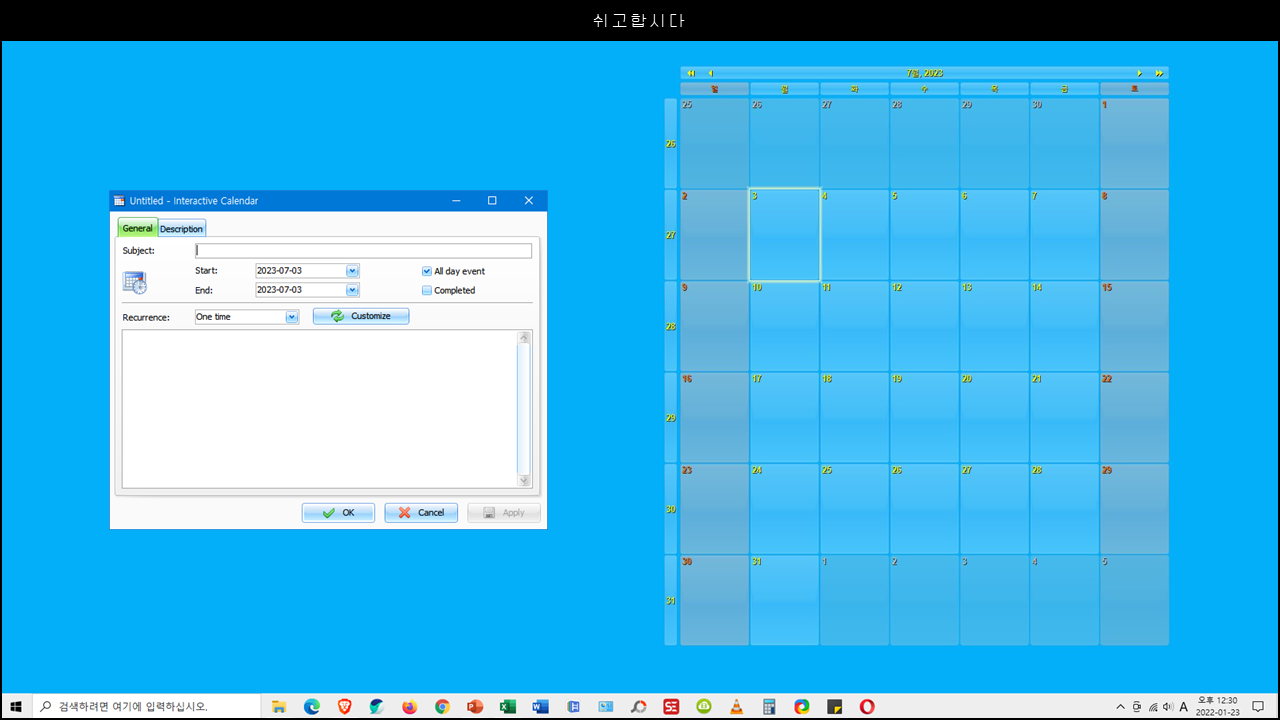1280x720 pixels.
Task: Open VLC media player from taskbar
Action: click(737, 706)
